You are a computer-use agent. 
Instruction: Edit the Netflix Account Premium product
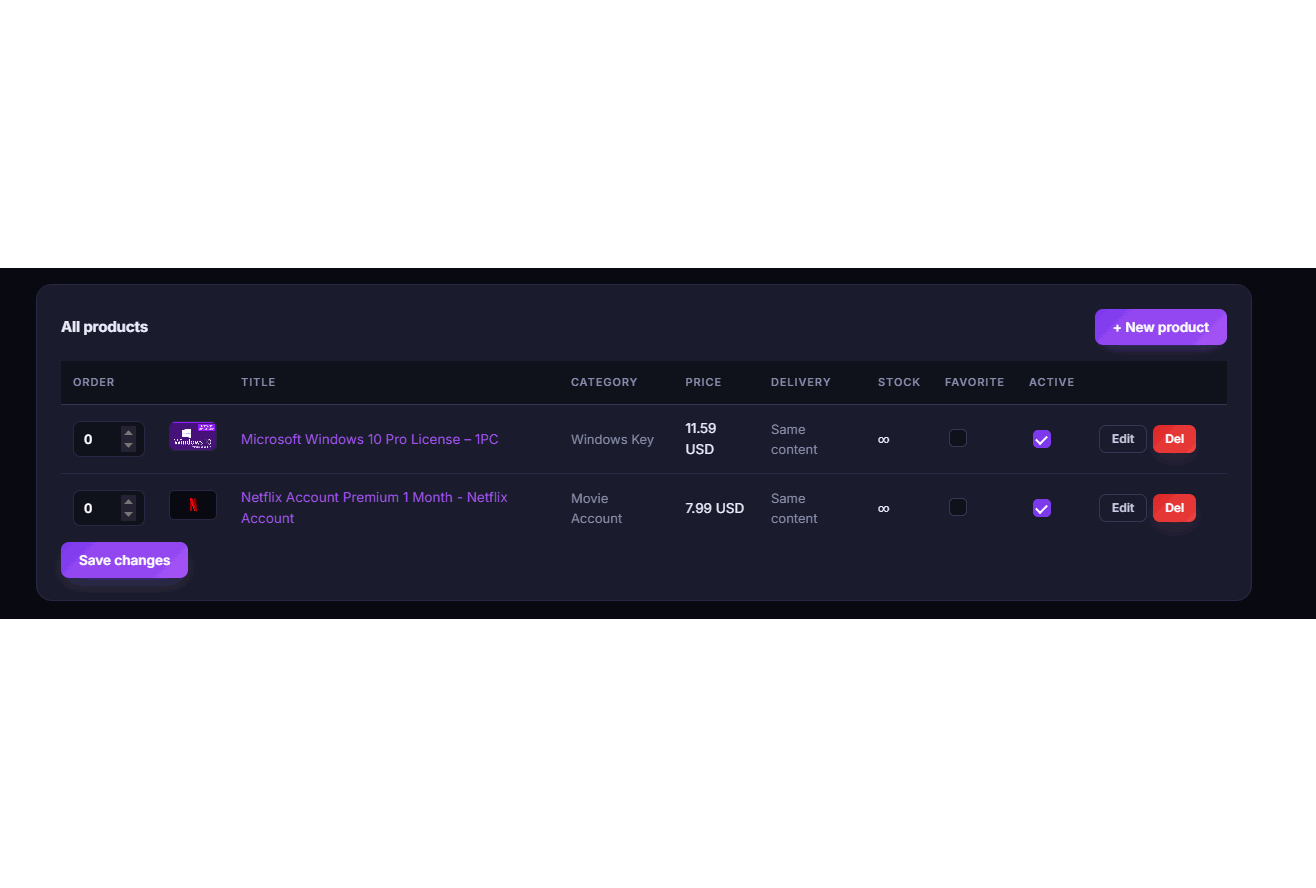pos(1123,508)
